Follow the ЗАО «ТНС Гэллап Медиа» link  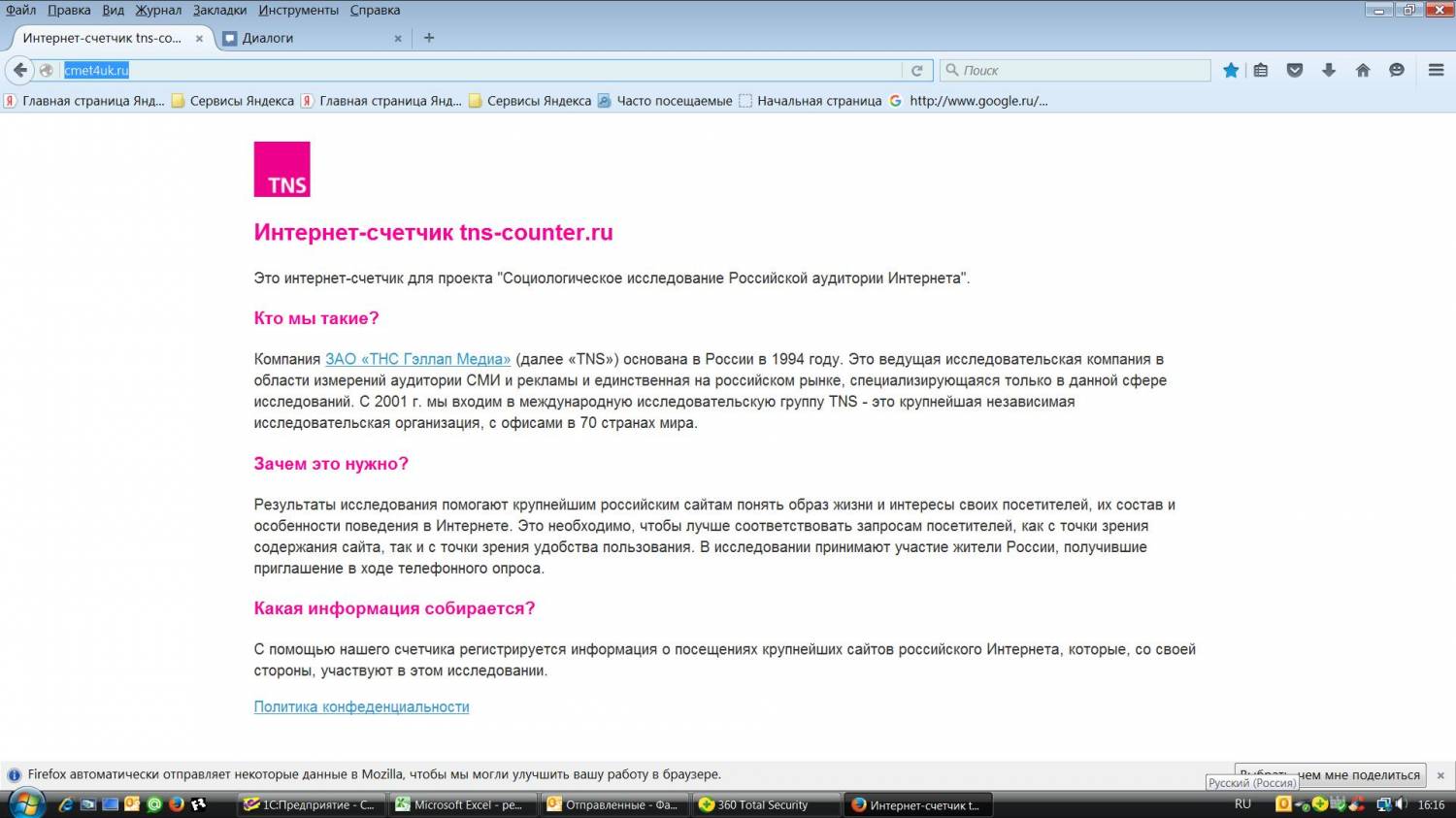click(x=417, y=359)
